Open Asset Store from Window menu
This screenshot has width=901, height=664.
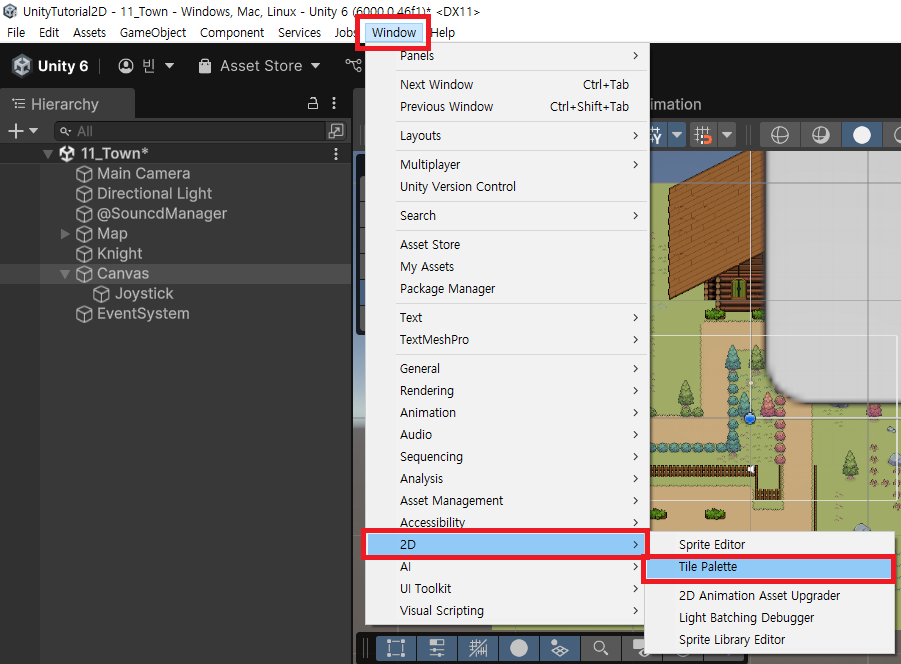coord(506,245)
